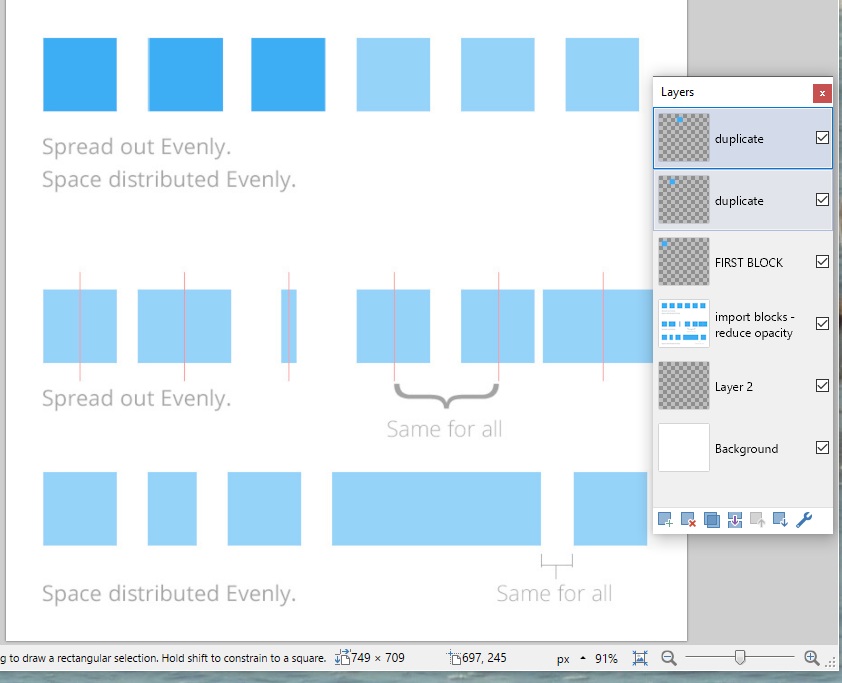Open layer properties wrench icon
The image size is (842, 683).
click(804, 520)
